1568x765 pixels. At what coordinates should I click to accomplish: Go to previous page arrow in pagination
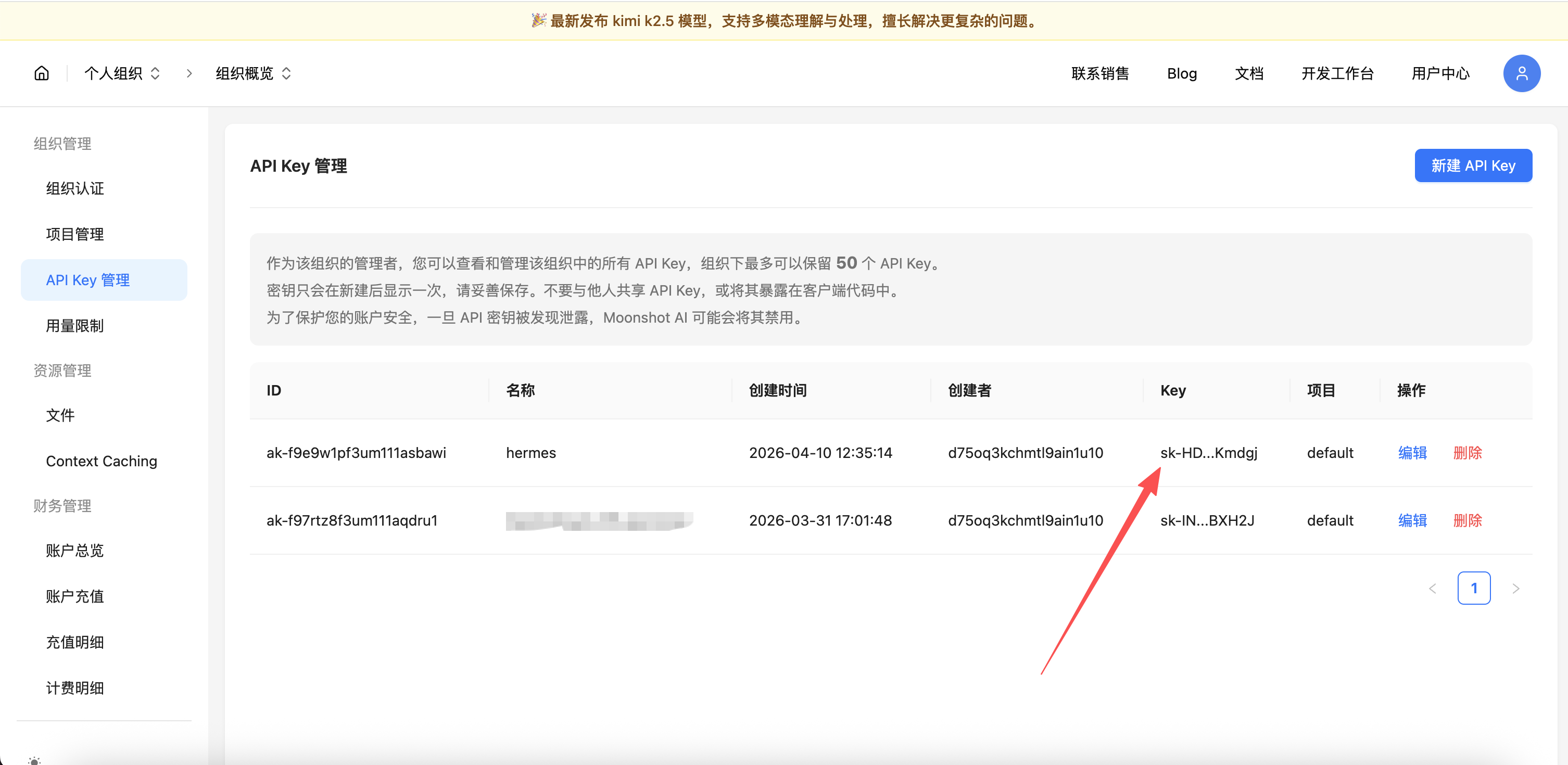[x=1432, y=589]
